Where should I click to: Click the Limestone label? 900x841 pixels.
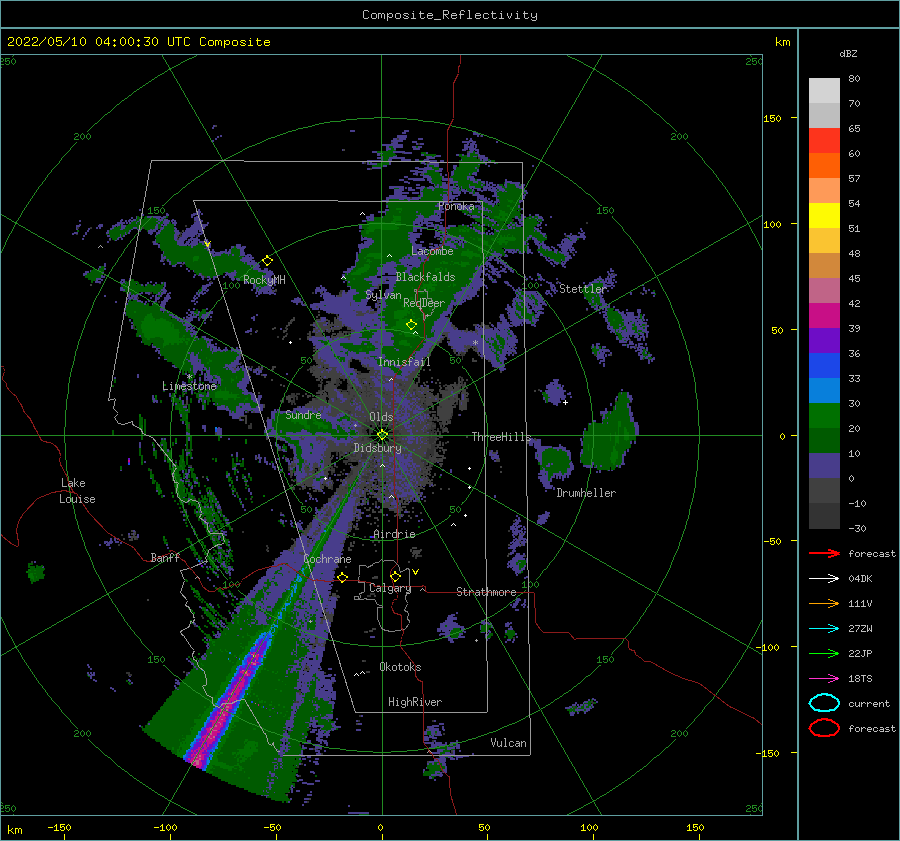pos(189,386)
